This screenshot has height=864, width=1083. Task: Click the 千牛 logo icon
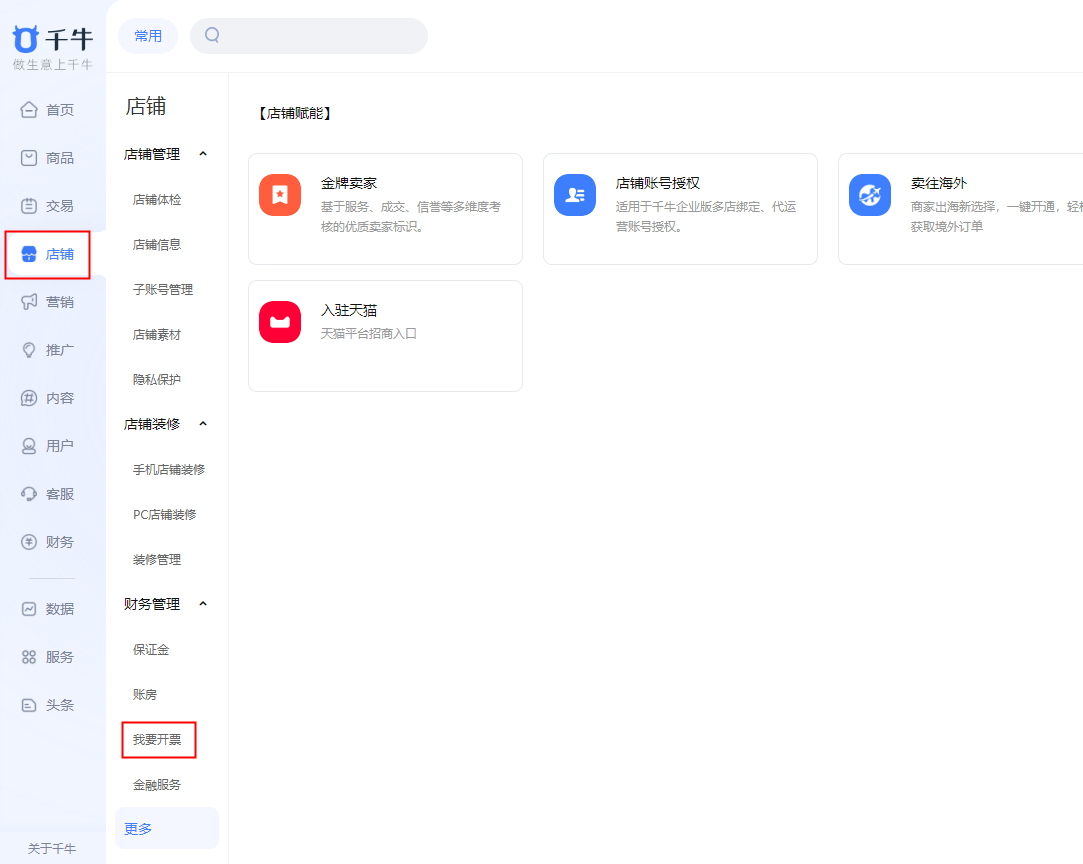(x=26, y=39)
